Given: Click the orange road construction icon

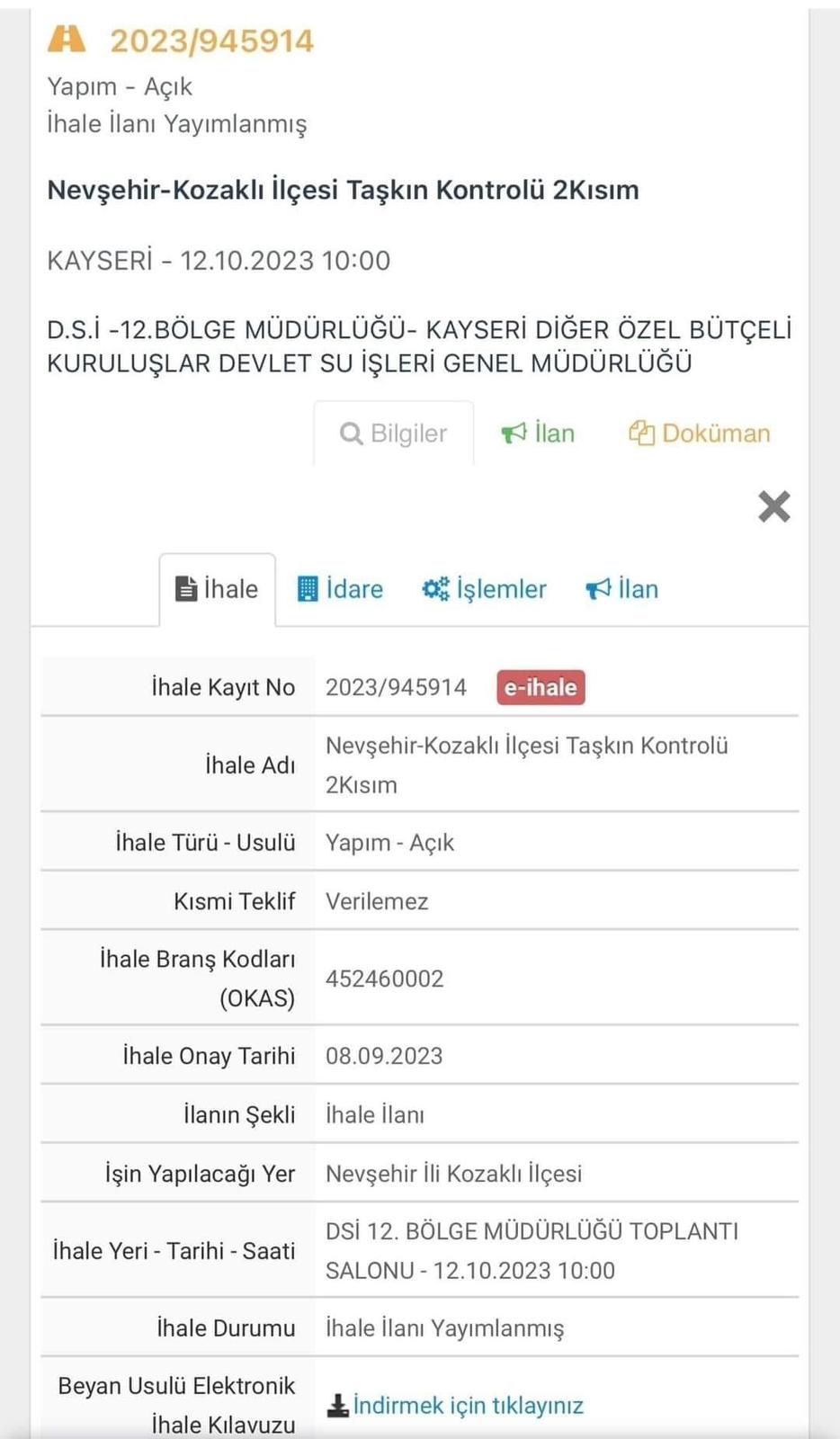Looking at the screenshot, I should click(67, 40).
